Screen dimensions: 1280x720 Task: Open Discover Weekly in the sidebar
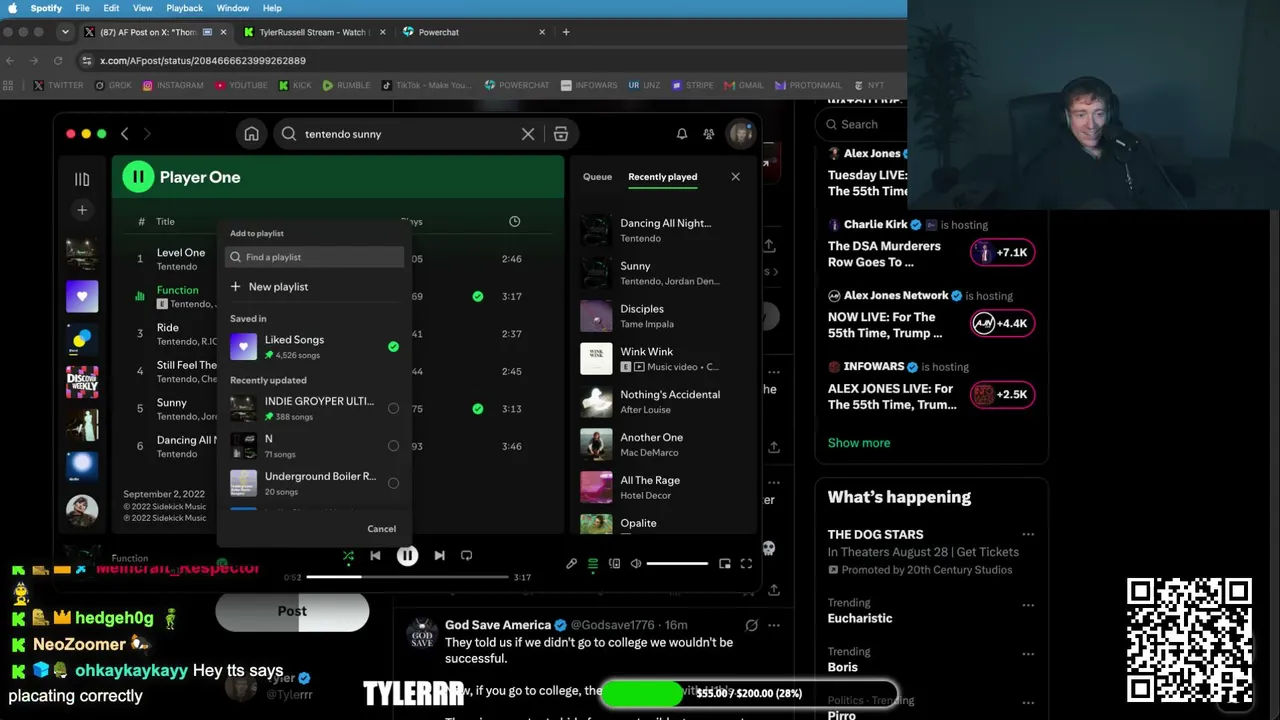(x=82, y=382)
